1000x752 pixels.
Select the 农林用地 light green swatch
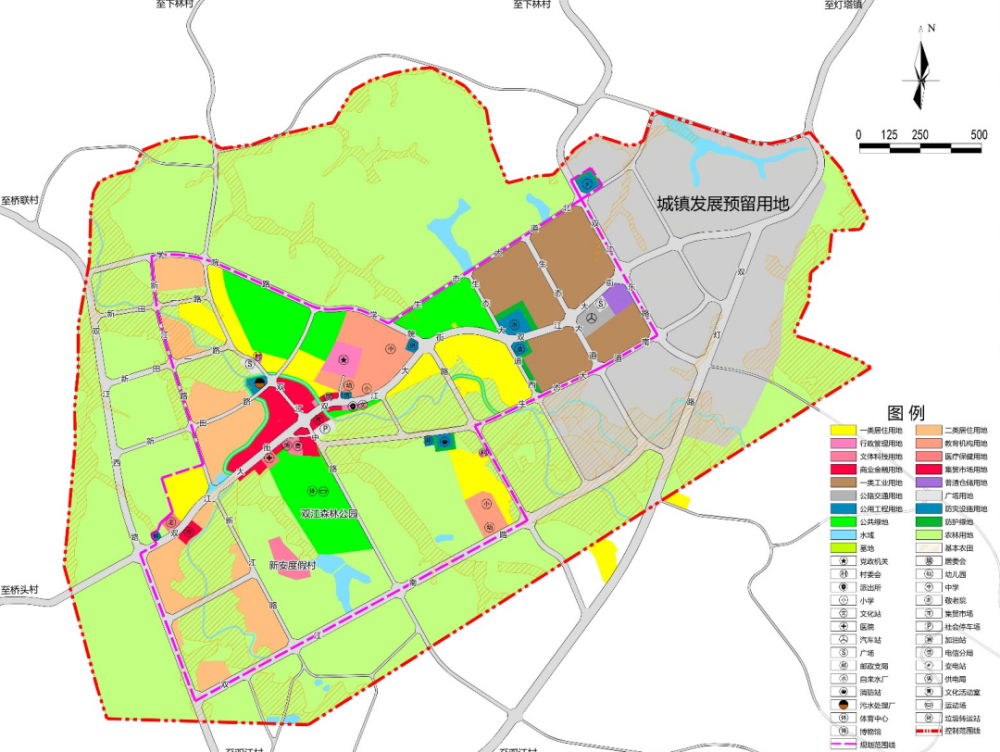[x=929, y=535]
